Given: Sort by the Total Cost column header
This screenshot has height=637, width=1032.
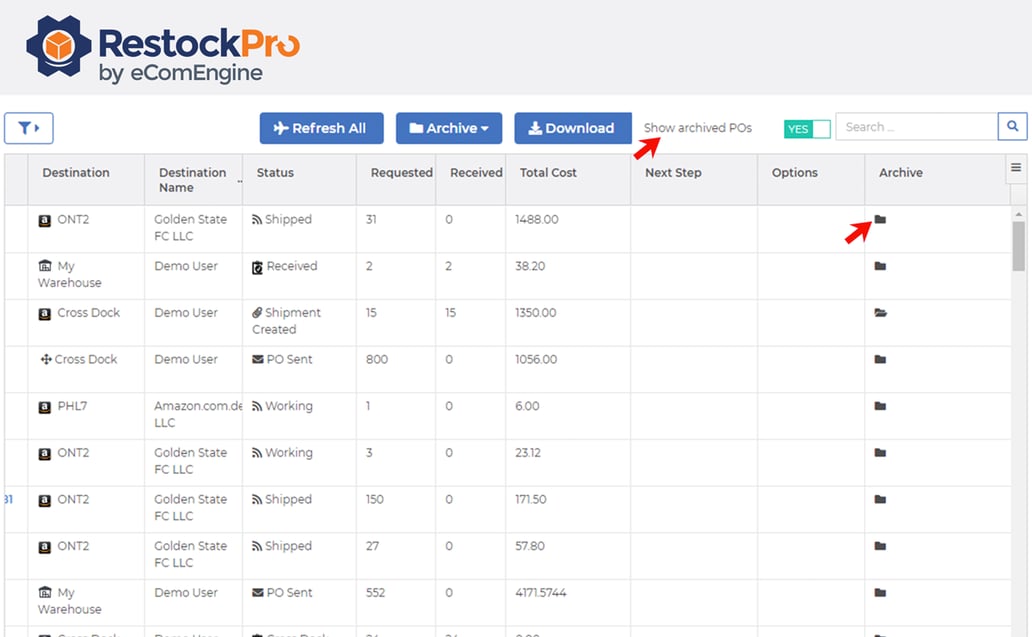Looking at the screenshot, I should [x=548, y=172].
